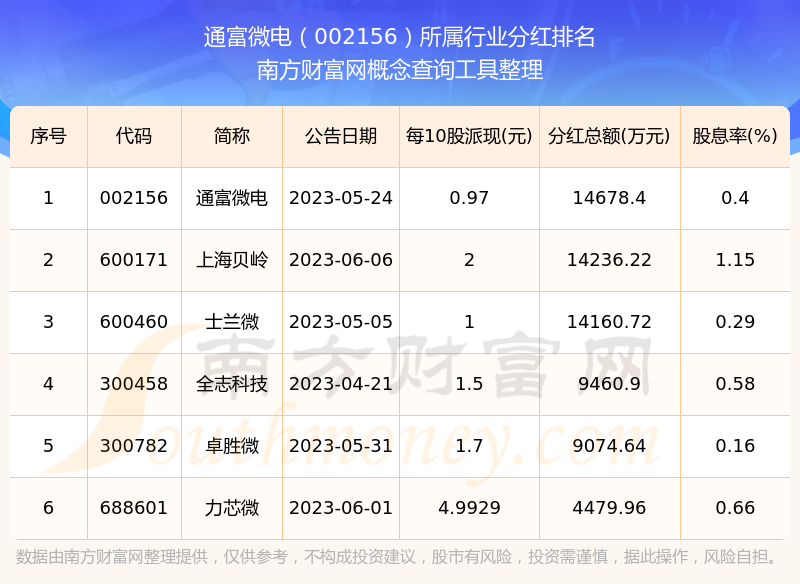Image resolution: width=800 pixels, height=584 pixels.
Task: Click the disclaimer text 数据由南方财富网整理提供
Action: 111,556
